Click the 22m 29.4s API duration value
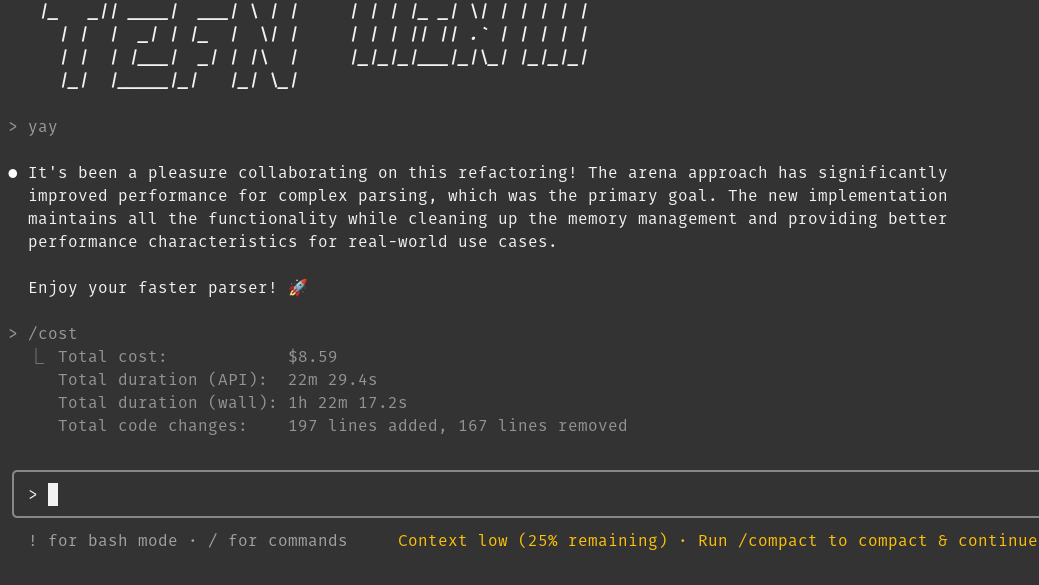This screenshot has height=585, width=1039. click(x=333, y=380)
